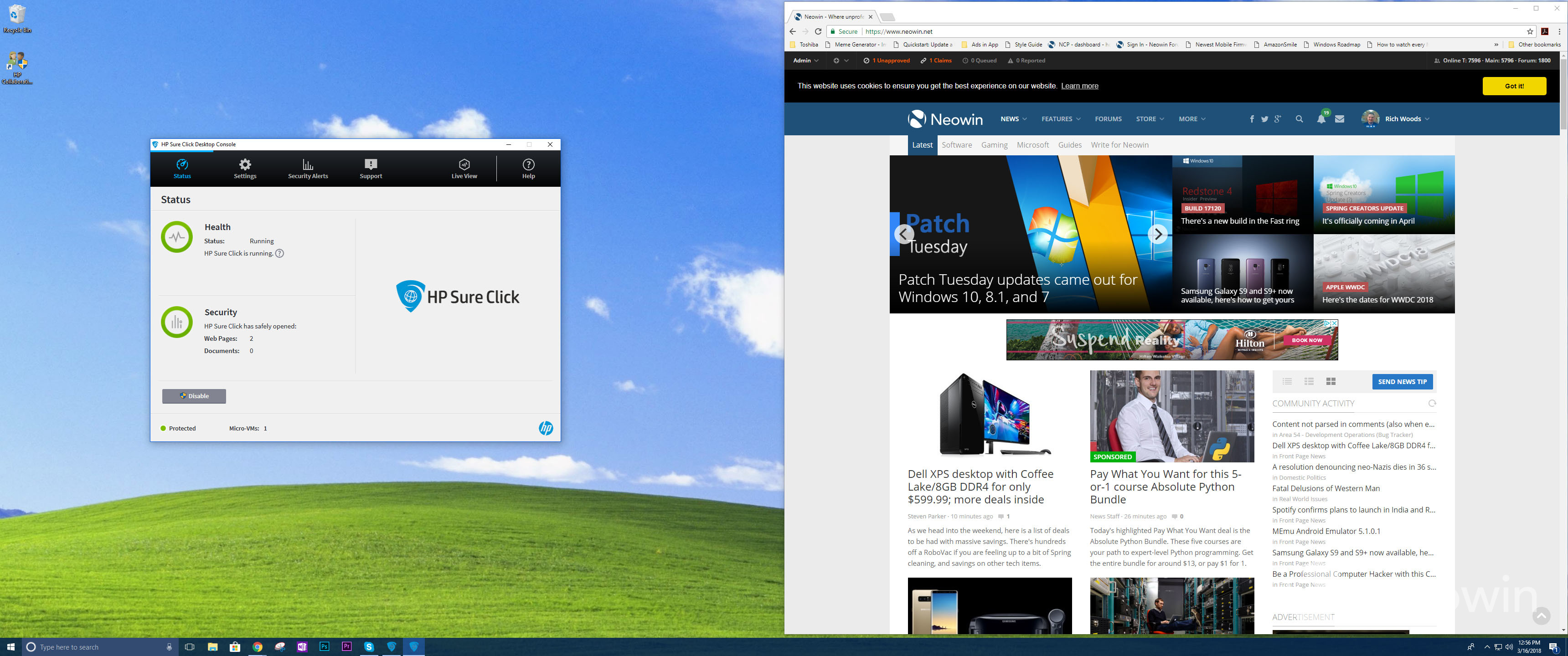The width and height of the screenshot is (1568, 656).
Task: Click the HP logo in console footer
Action: (x=546, y=428)
